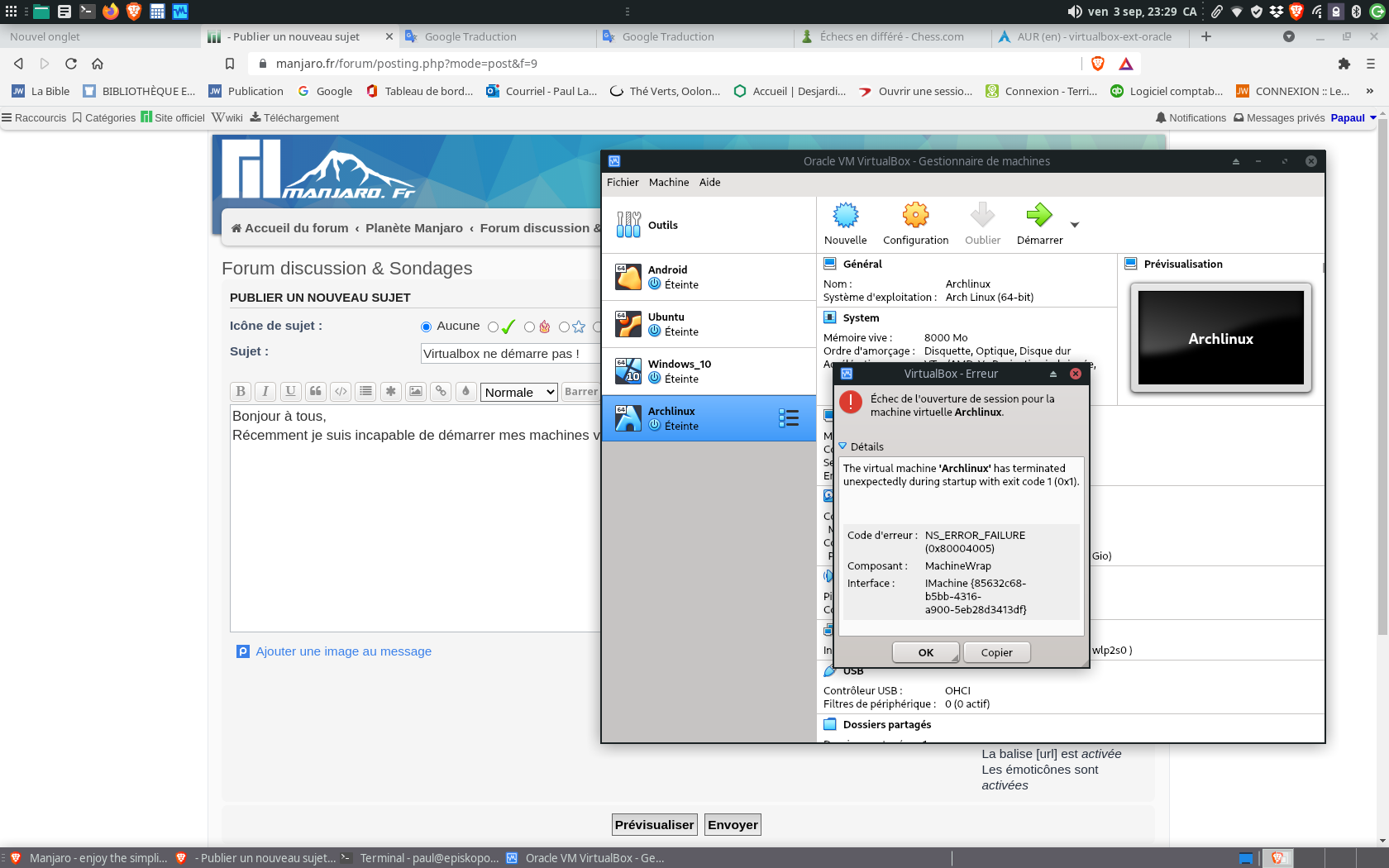
Task: Open the browser extensions puzzle icon
Action: [x=1344, y=64]
